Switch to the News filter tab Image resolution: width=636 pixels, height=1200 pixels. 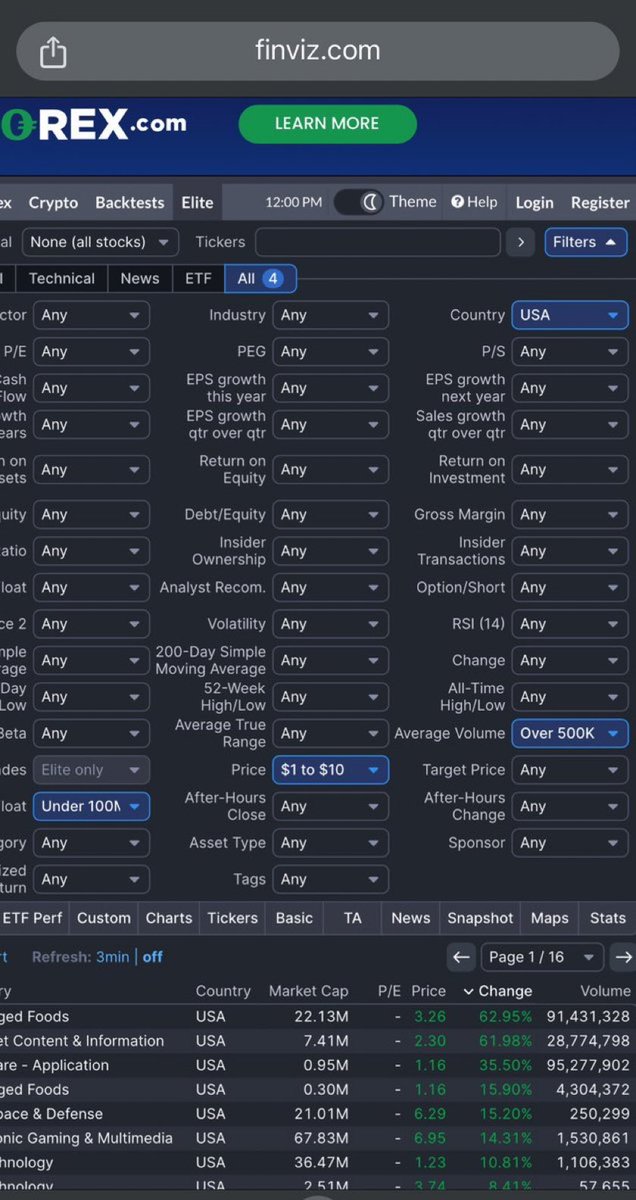coord(140,279)
